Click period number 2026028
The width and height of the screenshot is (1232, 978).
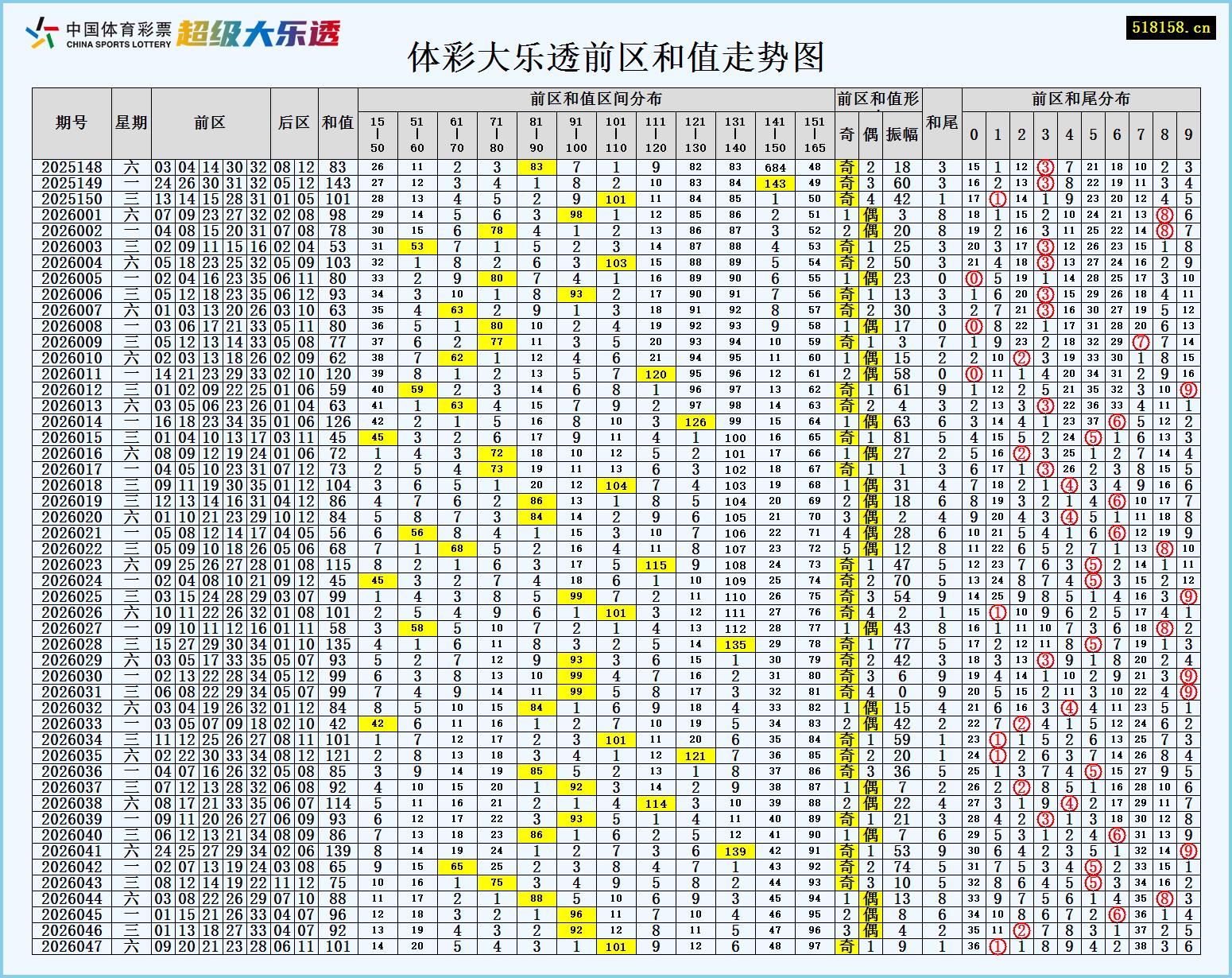pos(72,644)
